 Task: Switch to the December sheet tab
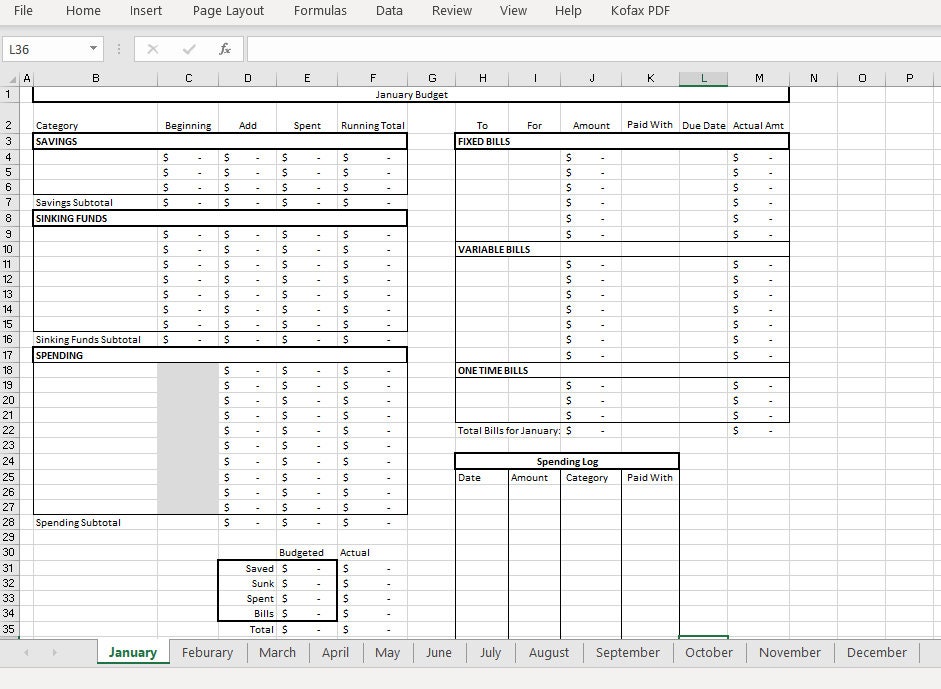pyautogui.click(x=876, y=652)
